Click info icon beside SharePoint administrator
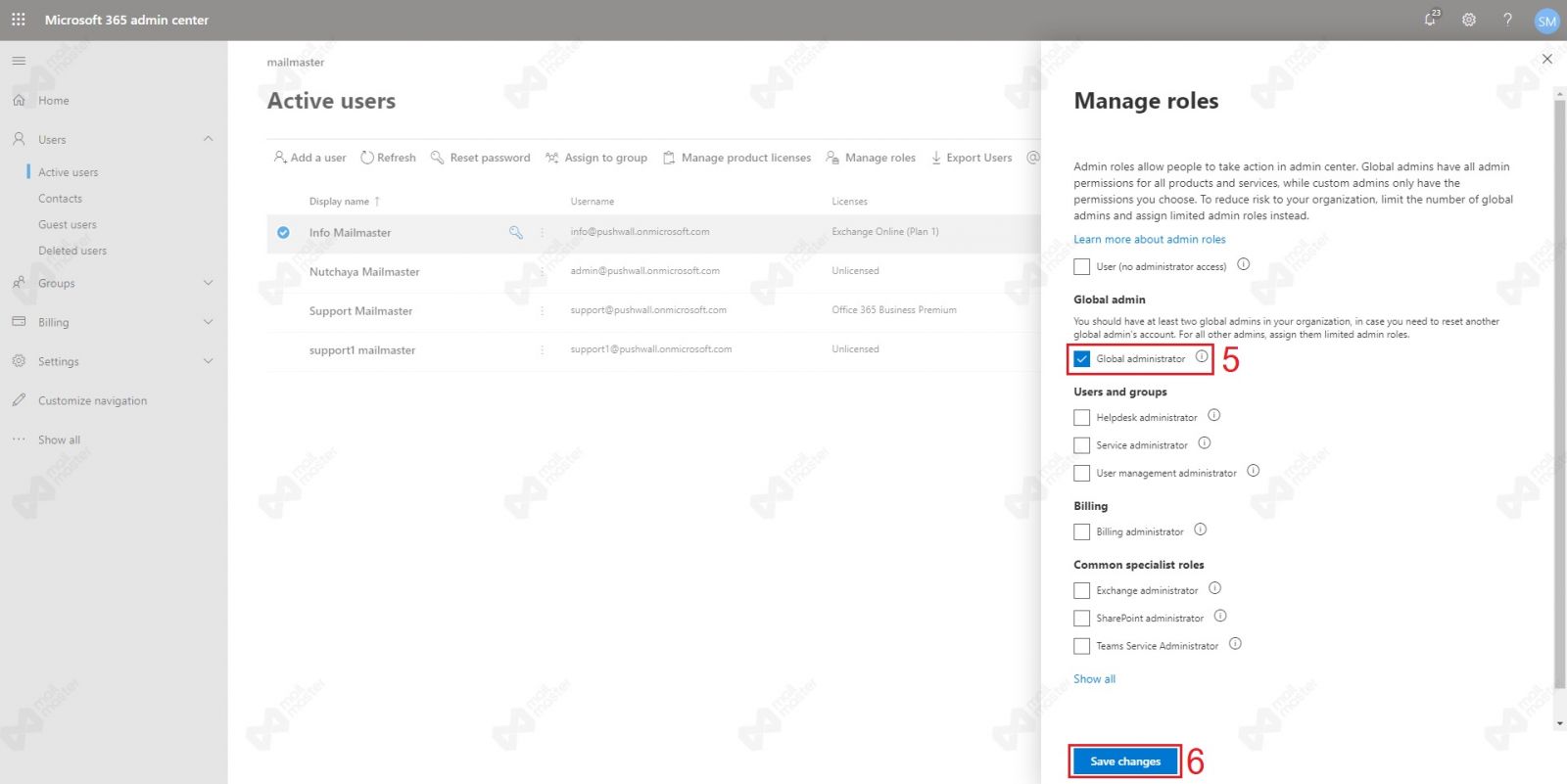The height and width of the screenshot is (784, 1567). coord(1220,616)
